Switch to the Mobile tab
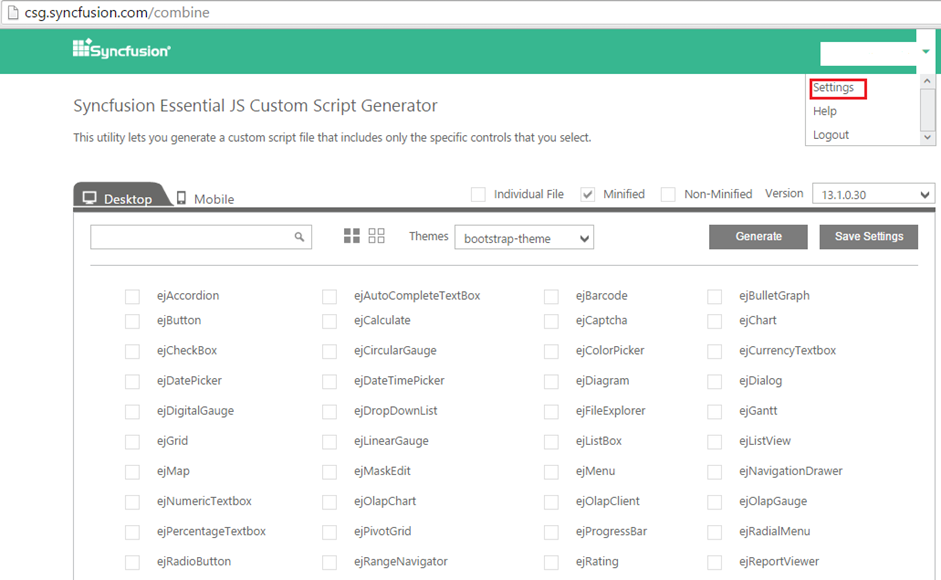Screen dimensions: 941x580 (205, 199)
